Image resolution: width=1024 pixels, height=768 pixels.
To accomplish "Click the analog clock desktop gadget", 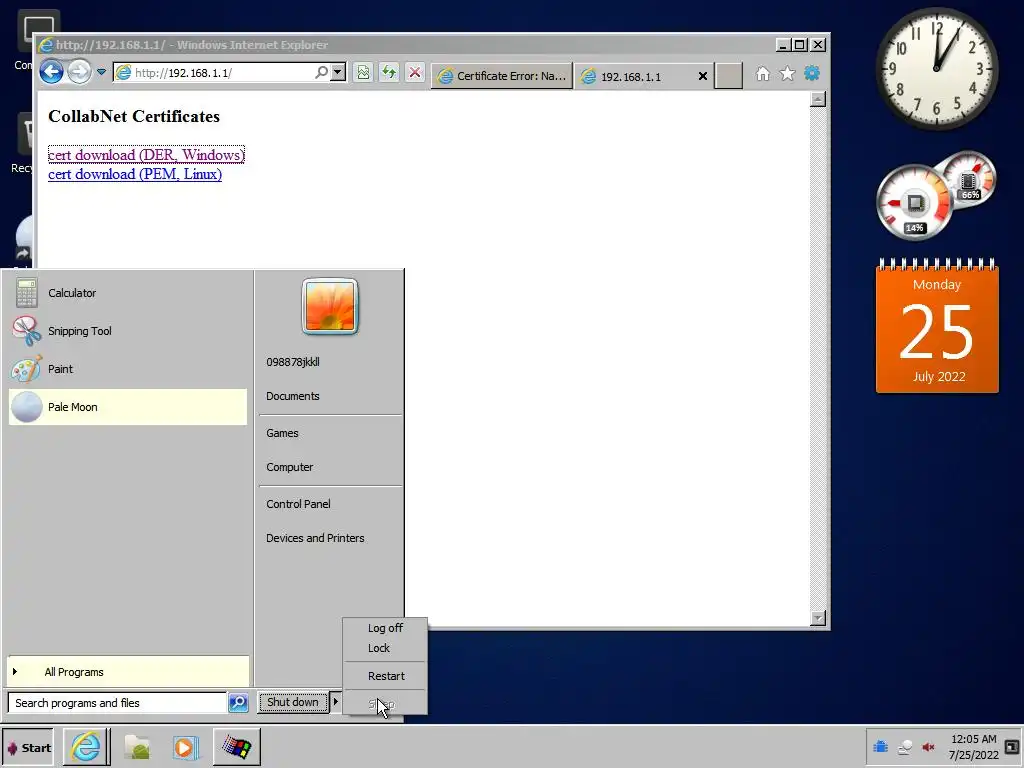I will coord(936,69).
